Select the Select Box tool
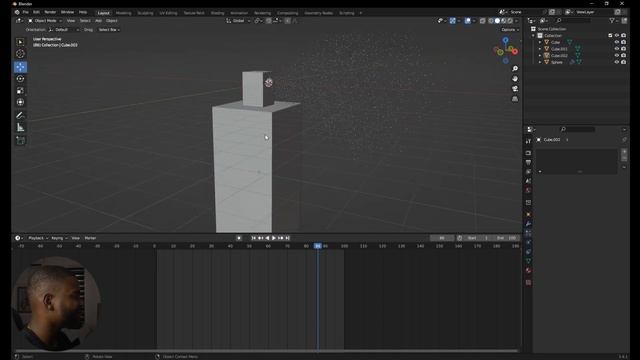The image size is (640, 360). (20, 42)
